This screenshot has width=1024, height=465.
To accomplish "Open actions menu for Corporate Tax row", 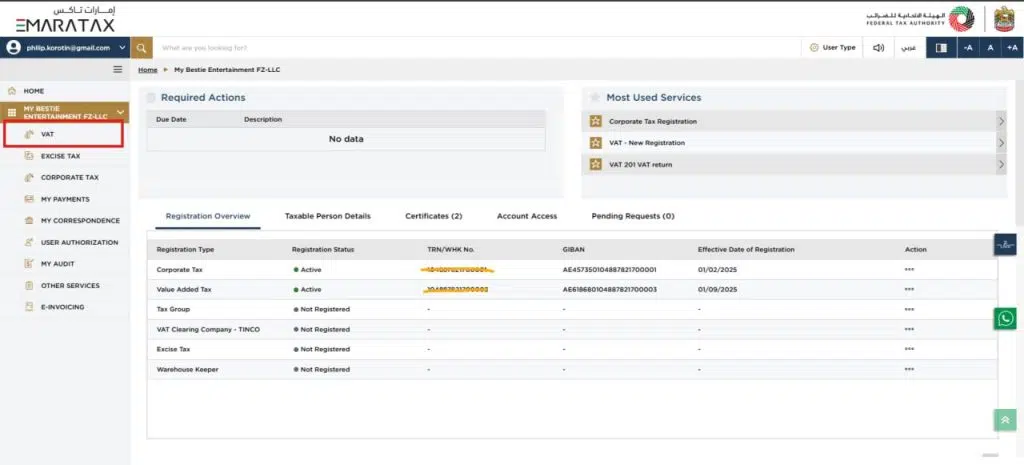I will pyautogui.click(x=909, y=269).
